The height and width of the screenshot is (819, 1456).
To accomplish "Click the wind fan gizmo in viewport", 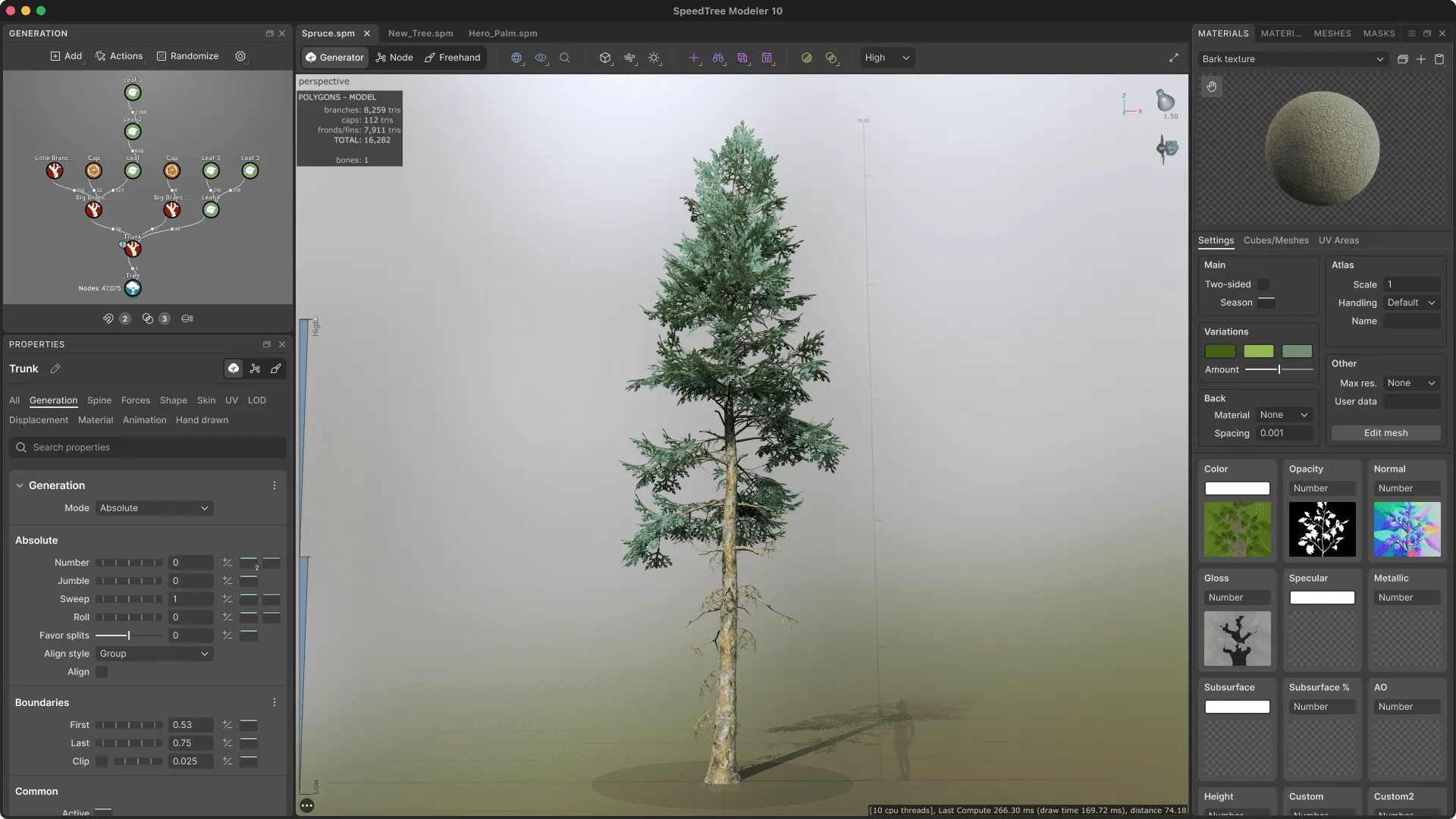I will (x=1167, y=148).
